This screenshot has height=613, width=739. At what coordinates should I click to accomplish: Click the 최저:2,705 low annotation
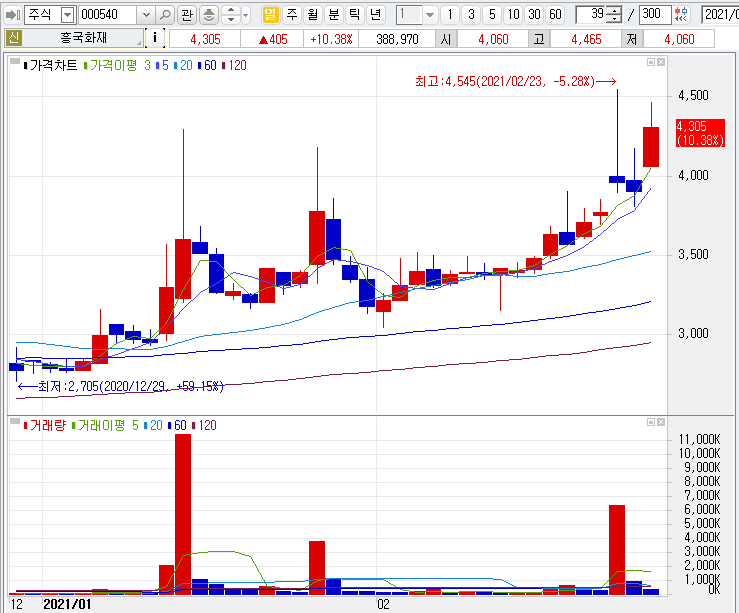click(120, 387)
